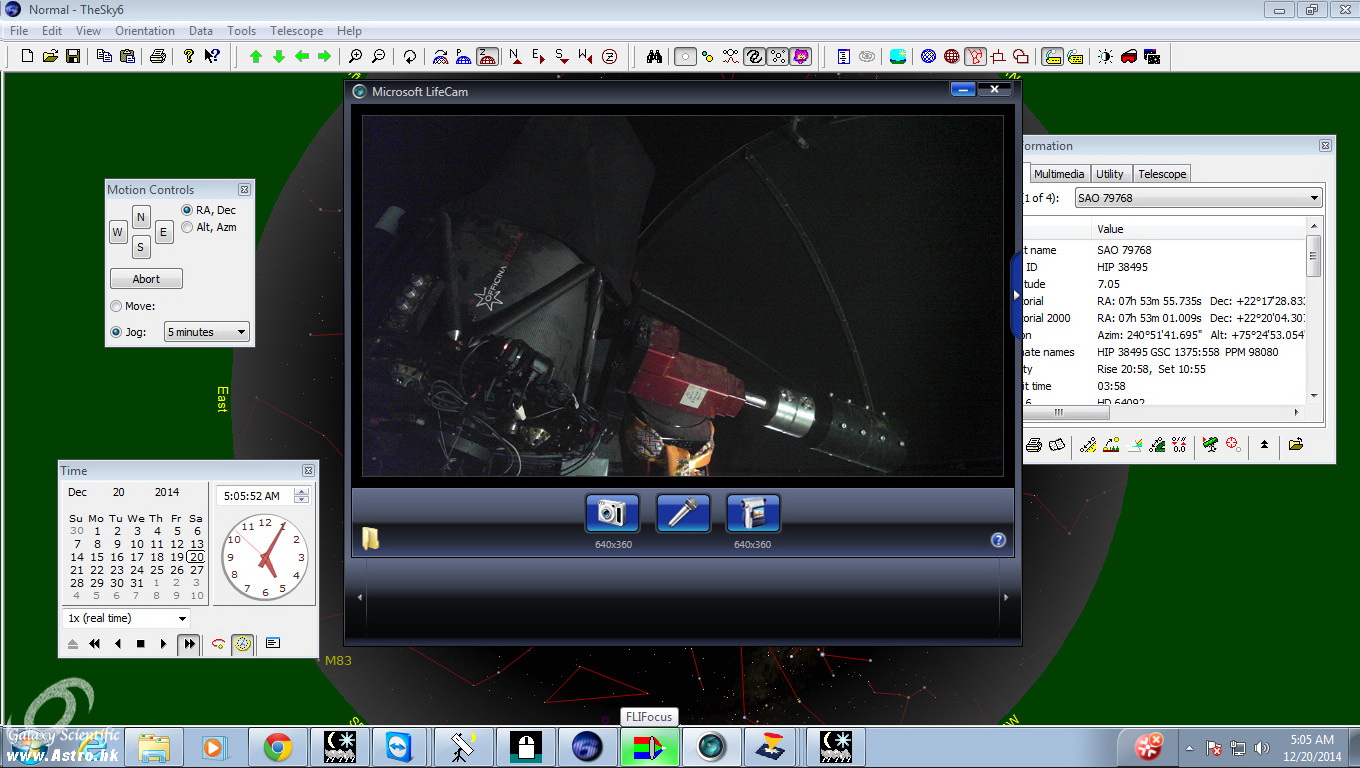Click the red night vision goggles icon
This screenshot has width=1360, height=768.
point(1129,57)
